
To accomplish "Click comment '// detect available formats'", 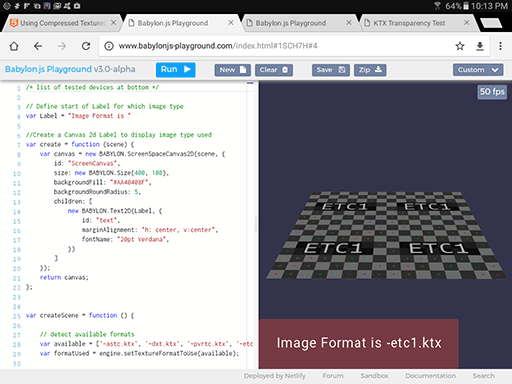I will click(87, 334).
